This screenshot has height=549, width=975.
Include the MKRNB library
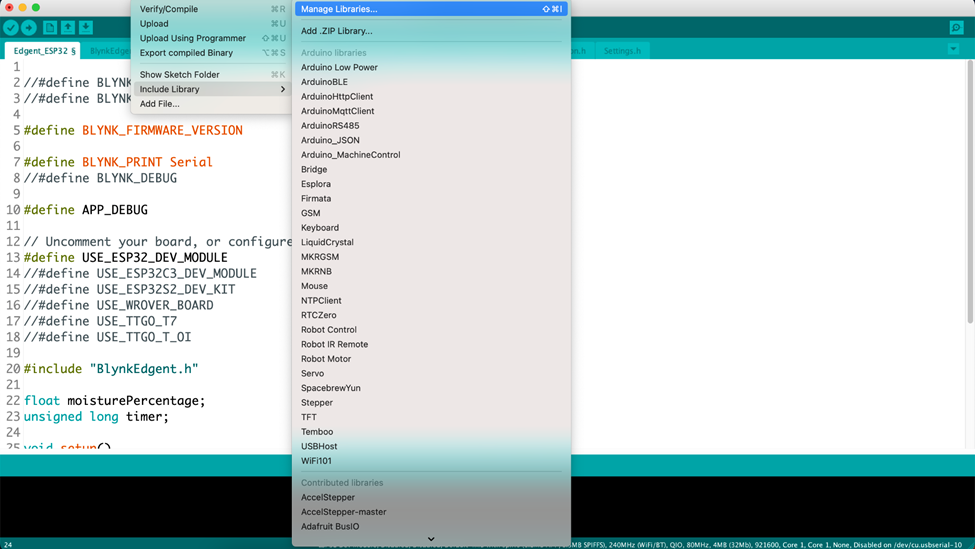point(431,272)
